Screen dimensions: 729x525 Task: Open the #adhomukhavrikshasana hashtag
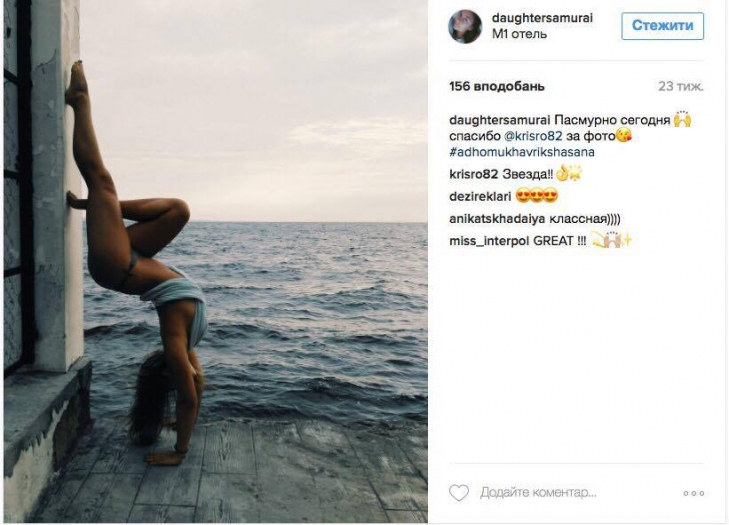(x=522, y=152)
